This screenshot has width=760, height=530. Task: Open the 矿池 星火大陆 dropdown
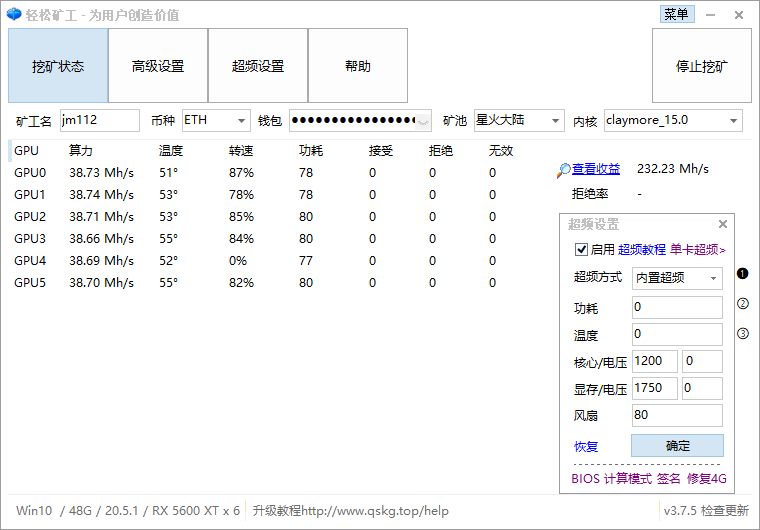click(555, 121)
